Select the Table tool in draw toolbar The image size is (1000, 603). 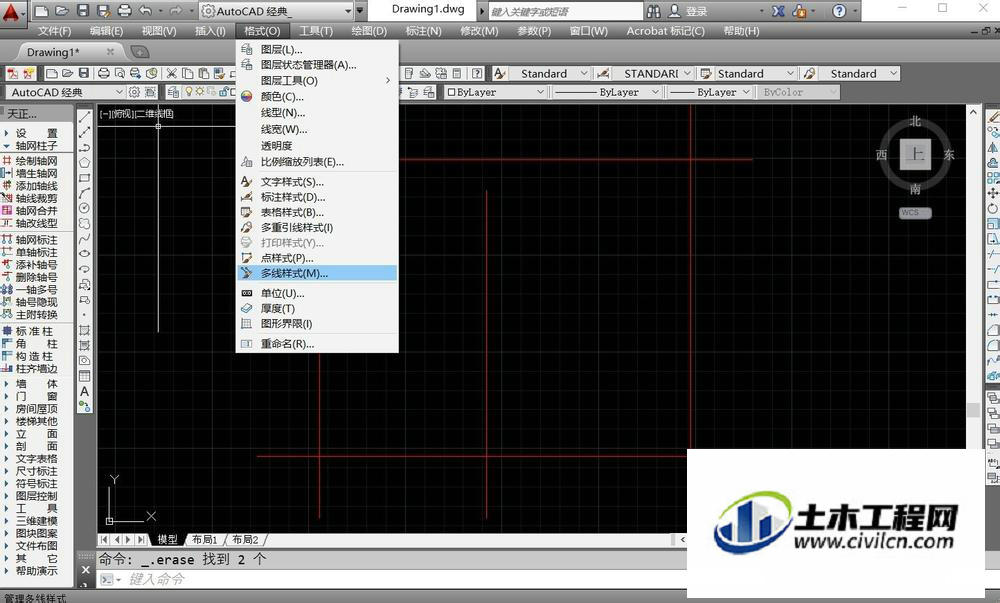(x=84, y=376)
